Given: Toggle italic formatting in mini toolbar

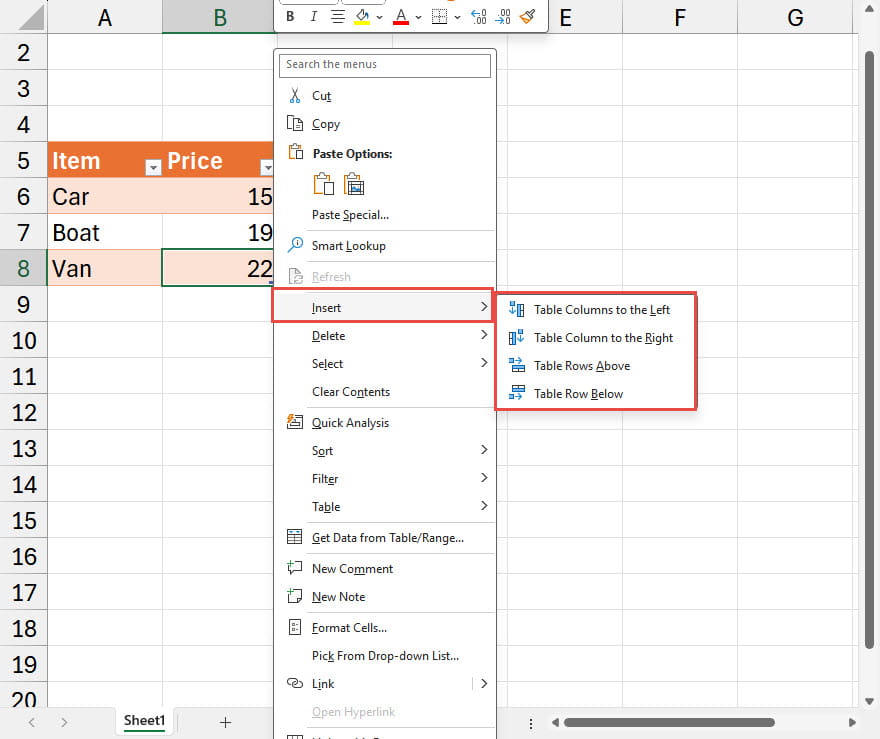Looking at the screenshot, I should 314,17.
